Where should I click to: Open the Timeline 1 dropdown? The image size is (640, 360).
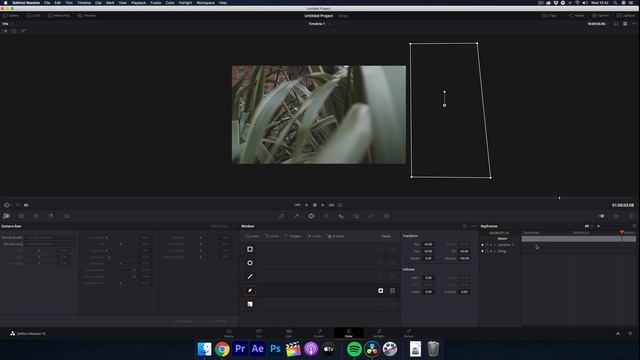319,24
